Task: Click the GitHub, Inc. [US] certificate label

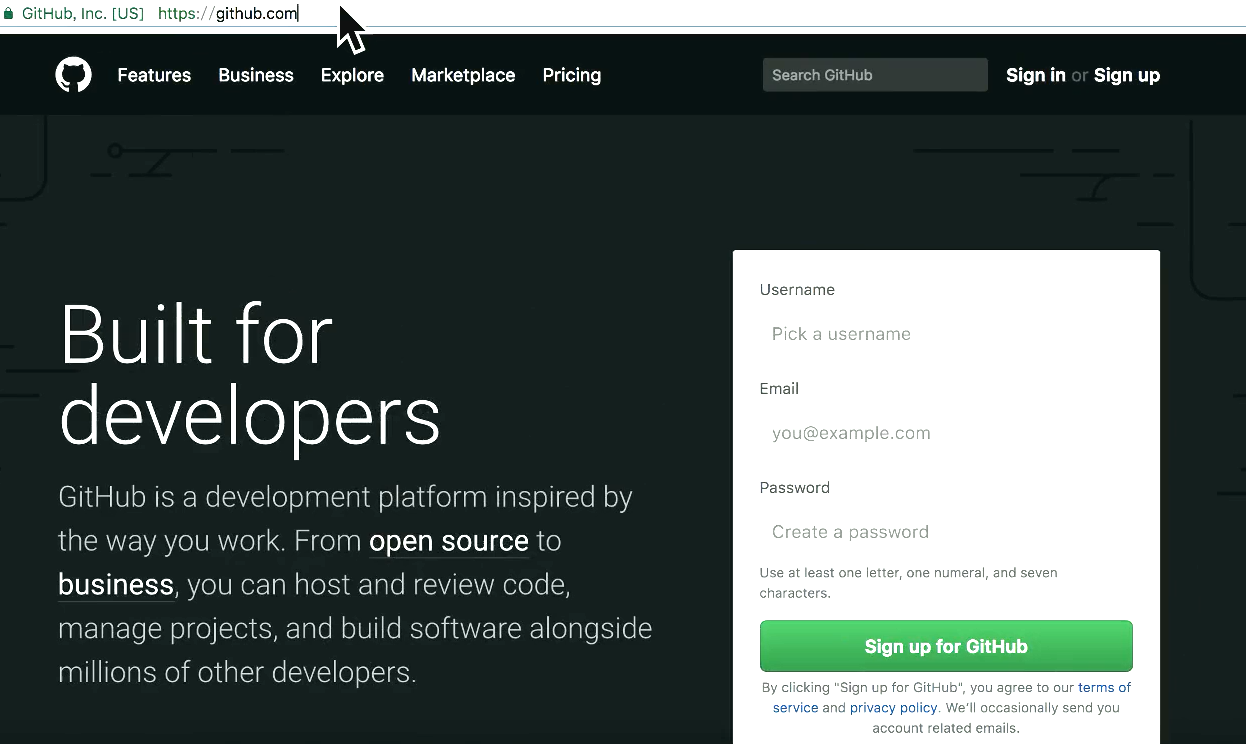Action: 83,14
